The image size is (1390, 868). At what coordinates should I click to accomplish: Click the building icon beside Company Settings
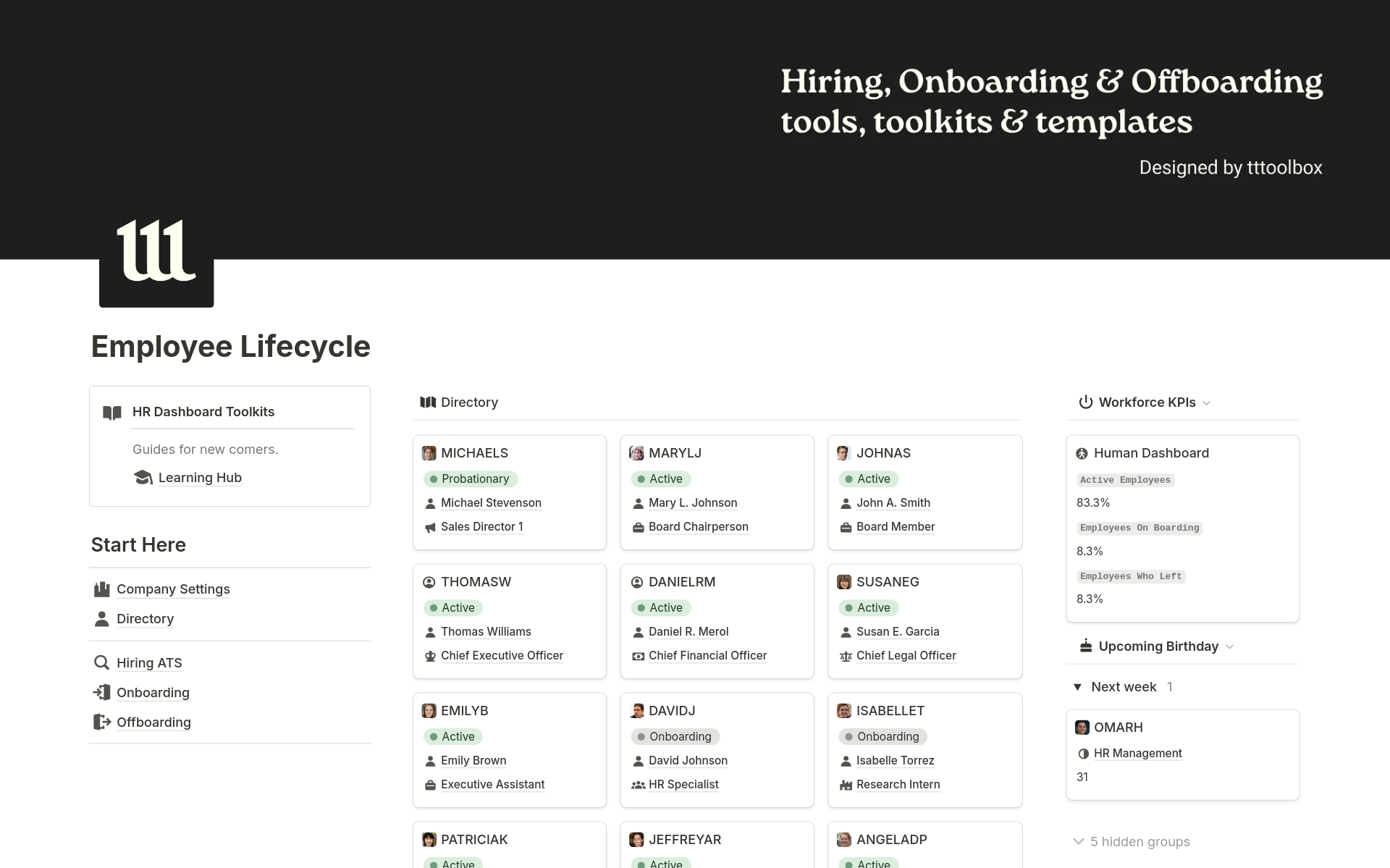click(102, 589)
